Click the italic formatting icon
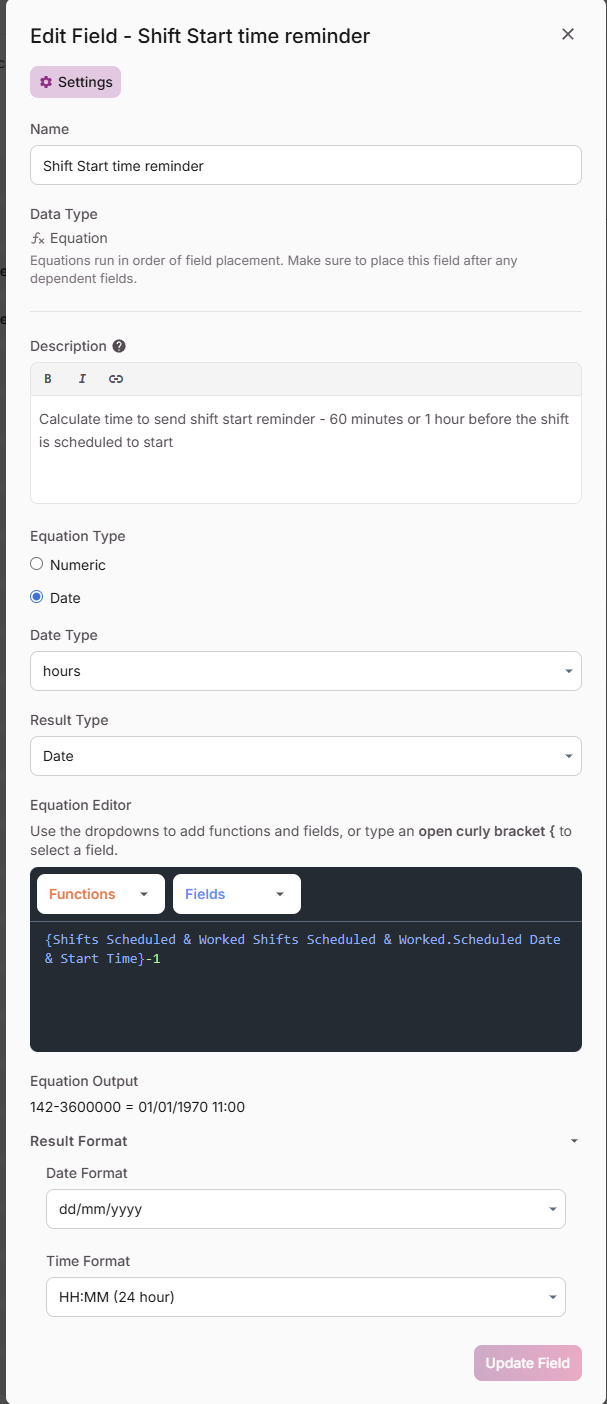Image resolution: width=607 pixels, height=1404 pixels. pos(82,379)
